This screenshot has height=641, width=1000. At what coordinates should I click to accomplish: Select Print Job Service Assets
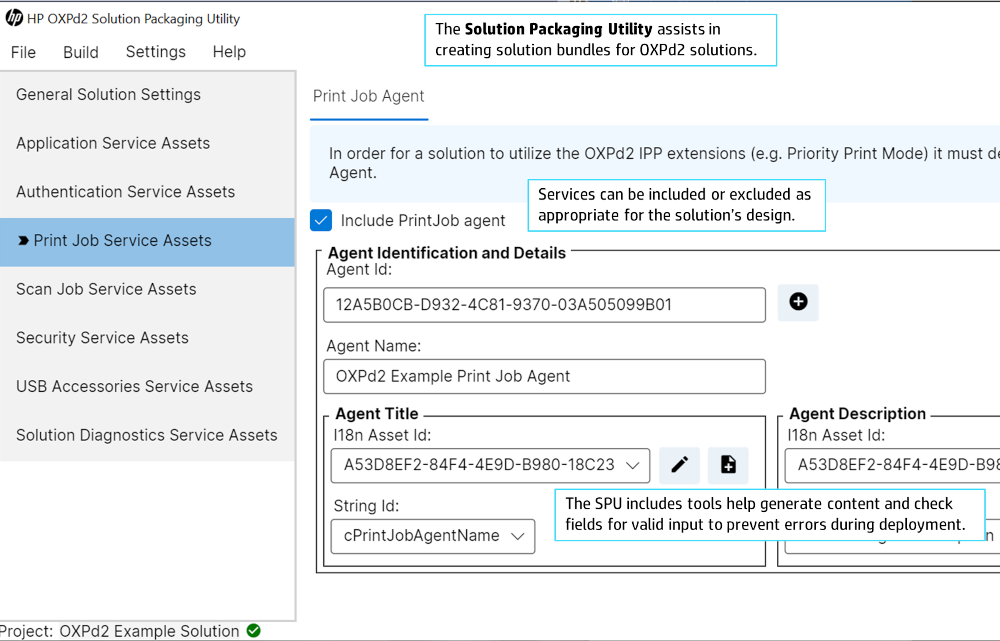click(147, 242)
